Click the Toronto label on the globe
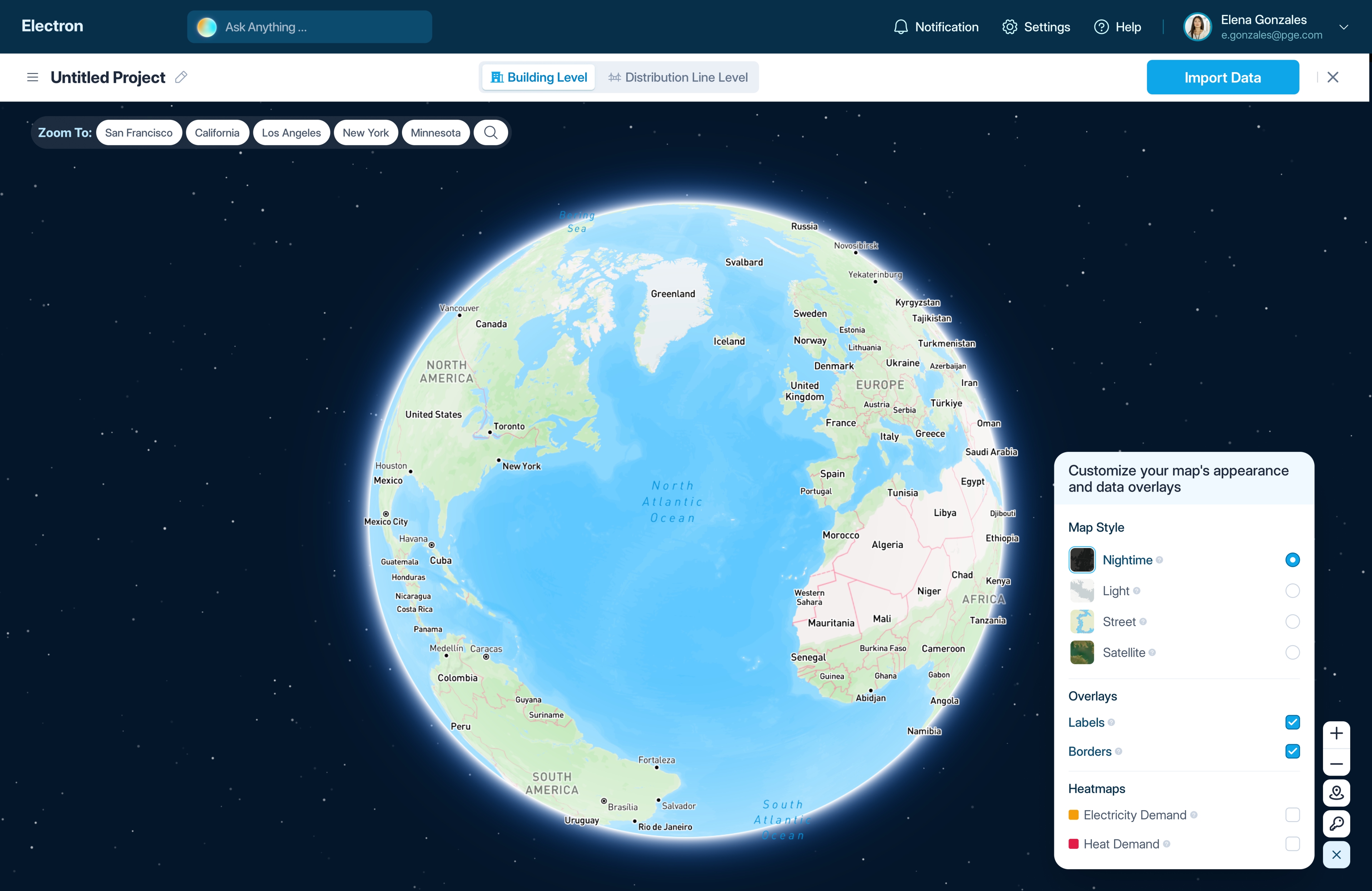The image size is (1372, 891). (509, 427)
